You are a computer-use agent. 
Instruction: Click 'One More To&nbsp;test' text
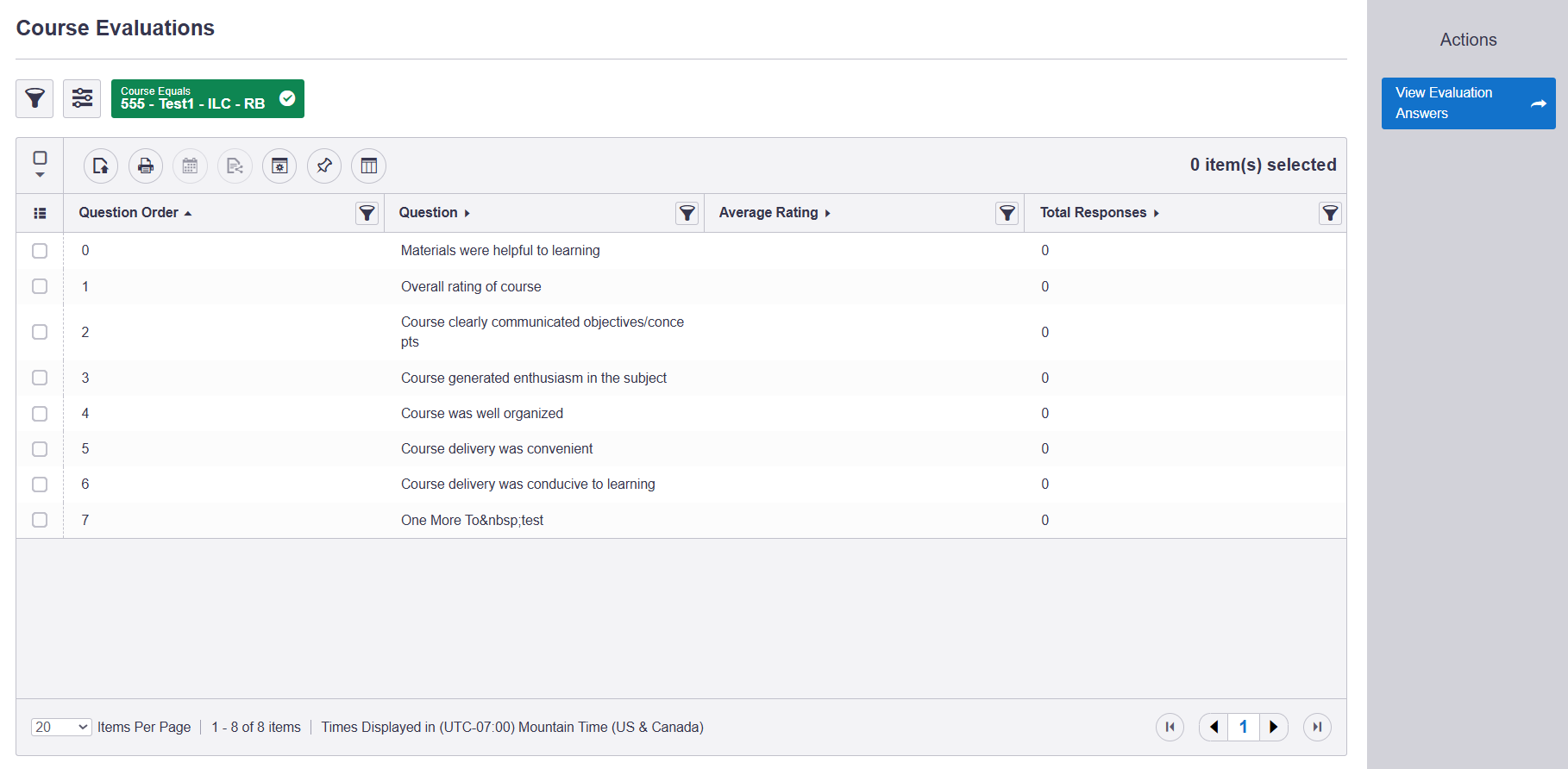(472, 521)
